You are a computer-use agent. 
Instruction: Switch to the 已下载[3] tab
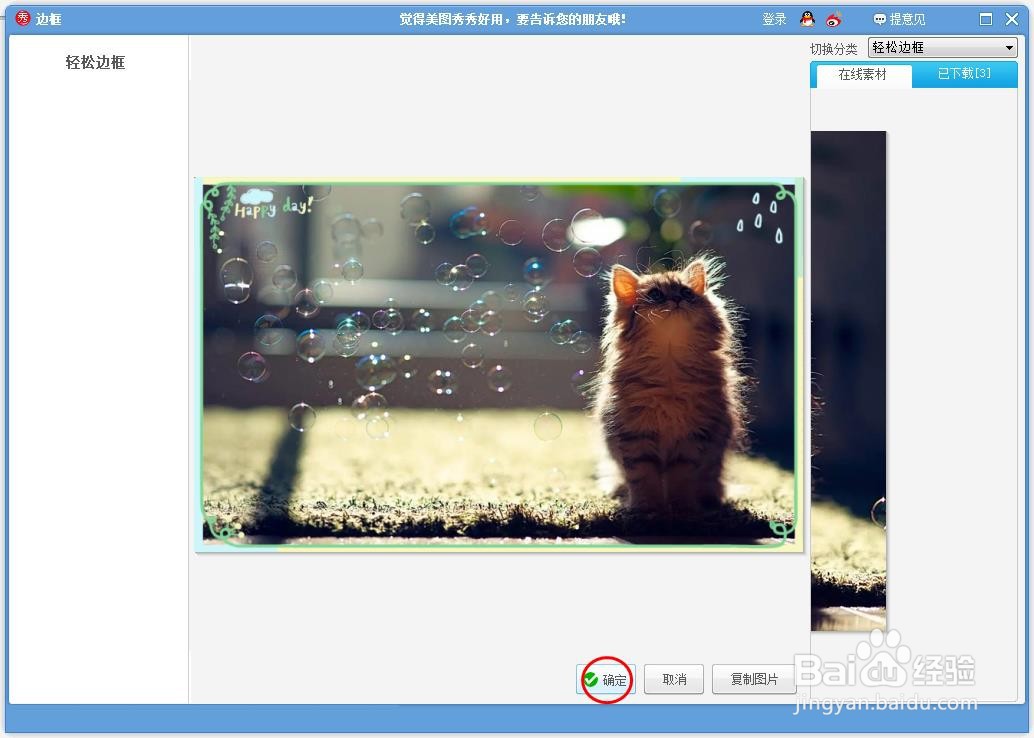coord(964,74)
